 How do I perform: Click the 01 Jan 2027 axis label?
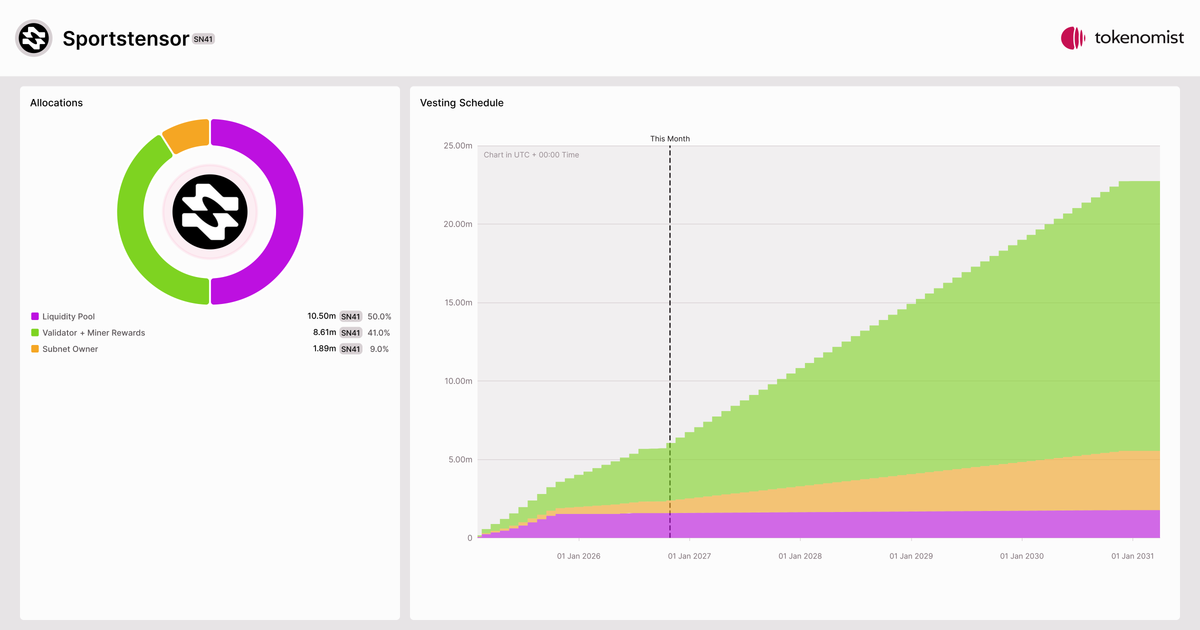(x=689, y=555)
